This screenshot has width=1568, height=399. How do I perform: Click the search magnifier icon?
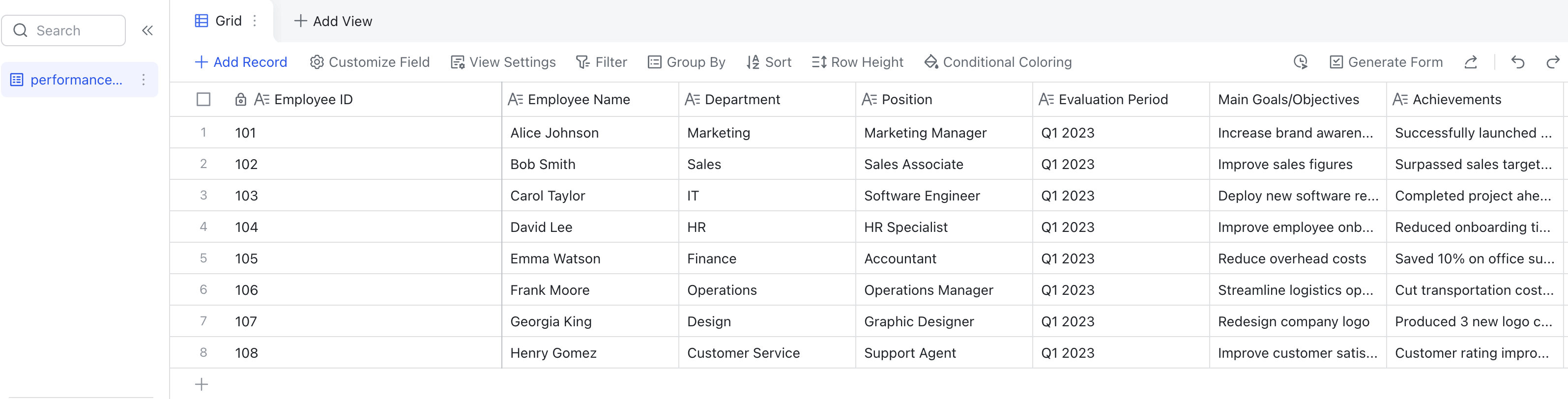[21, 30]
